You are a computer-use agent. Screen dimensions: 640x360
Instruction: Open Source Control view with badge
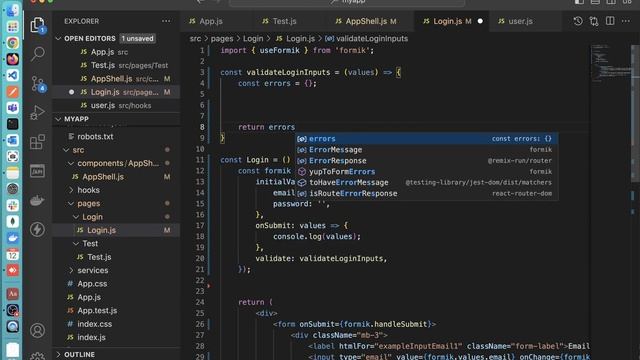38,84
